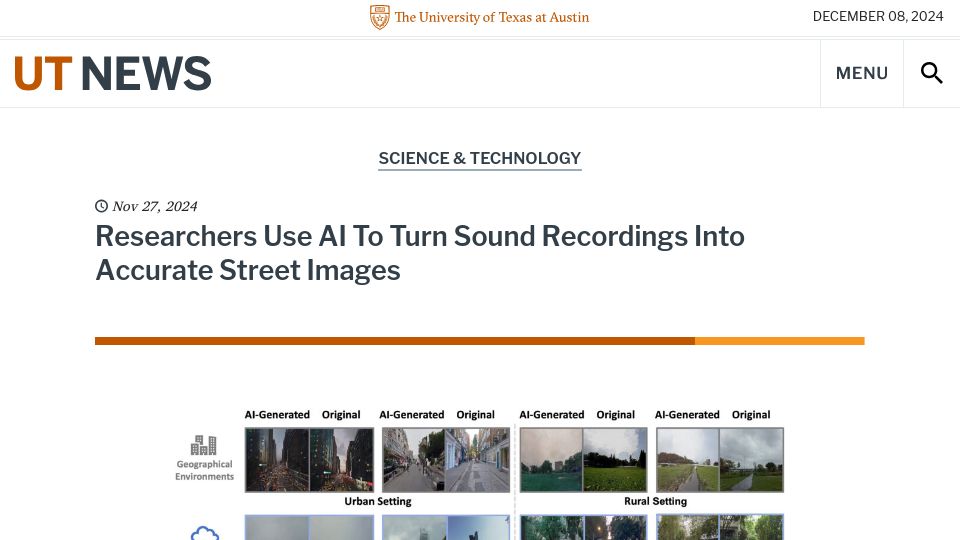Click the Urban Setting caption
The width and height of the screenshot is (960, 540).
click(378, 501)
